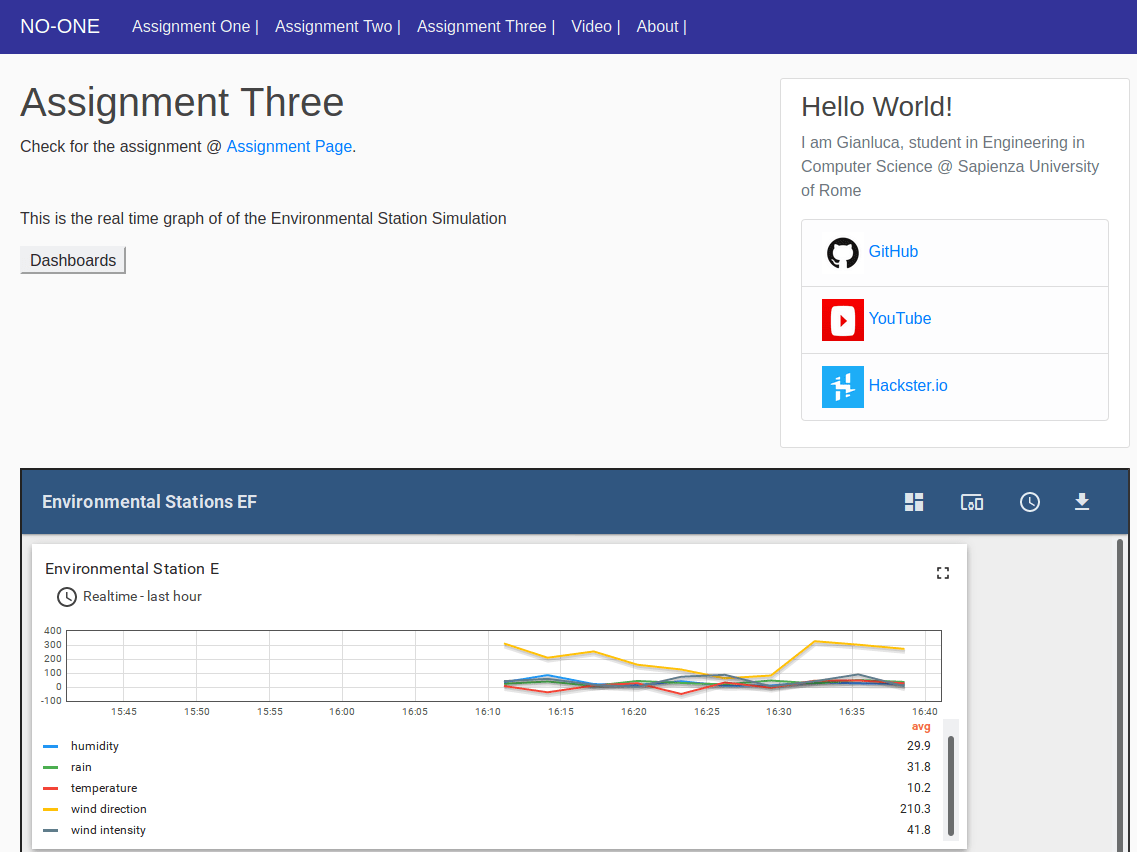Click the Hackster.io logo icon
The image size is (1137, 852).
[x=843, y=386]
